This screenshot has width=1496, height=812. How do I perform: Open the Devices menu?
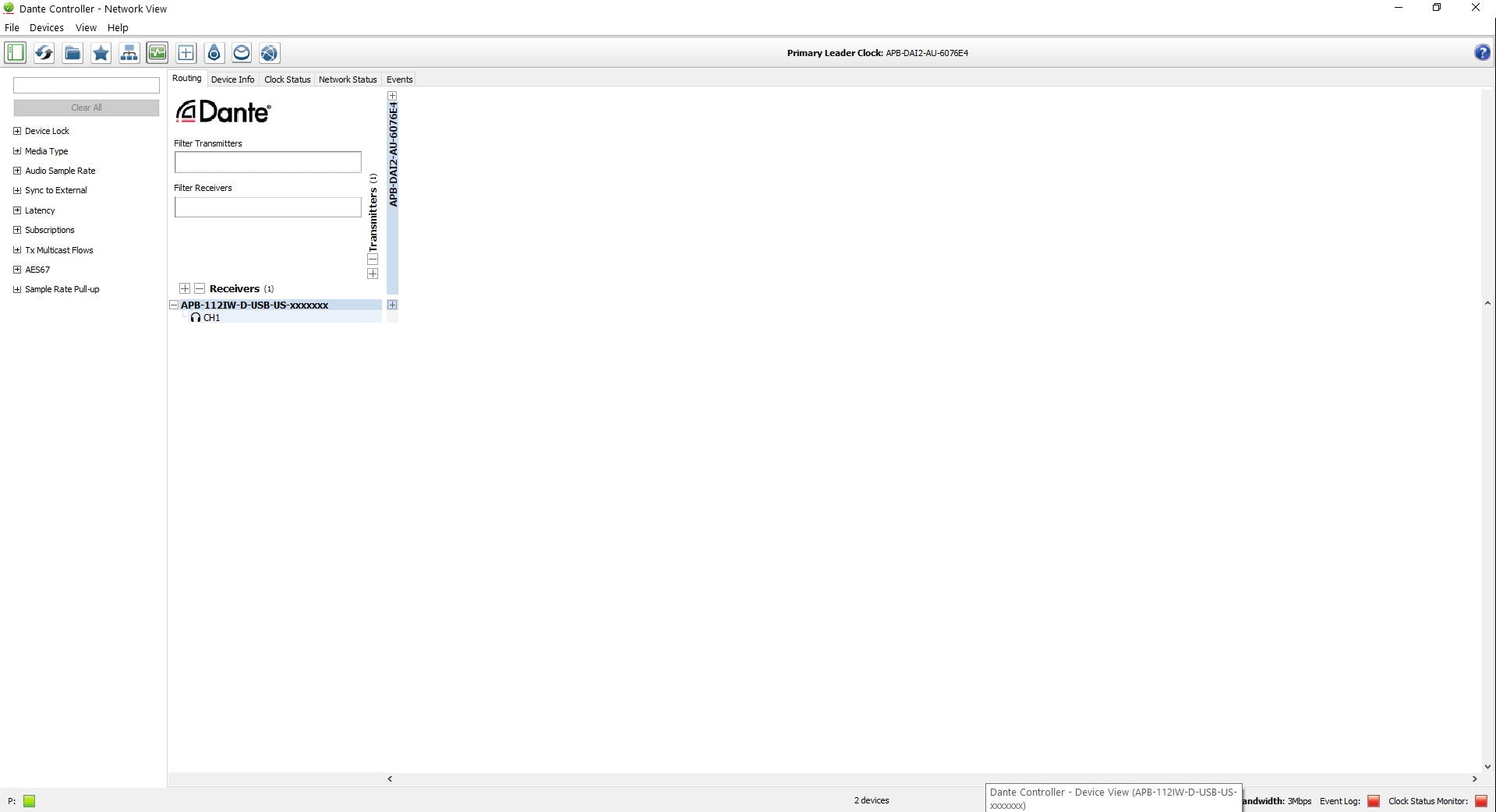[x=47, y=27]
